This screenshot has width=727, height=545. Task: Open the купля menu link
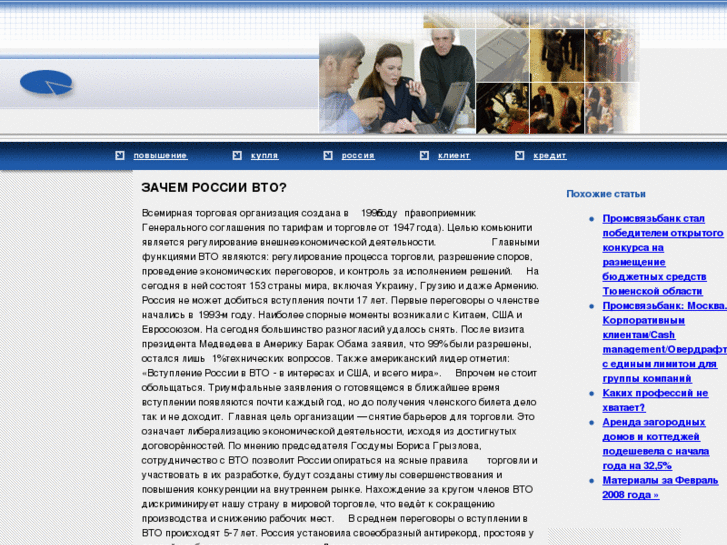pos(265,156)
